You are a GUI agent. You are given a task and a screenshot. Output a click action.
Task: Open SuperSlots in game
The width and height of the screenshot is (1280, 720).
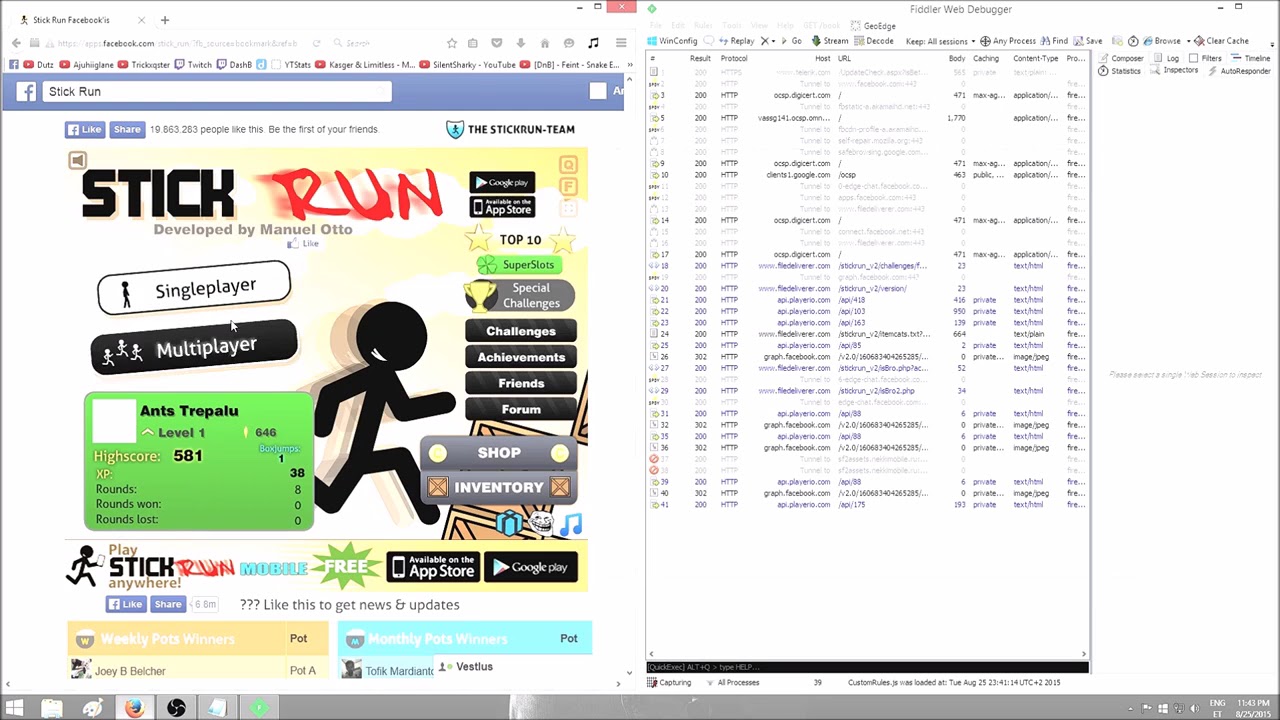click(518, 265)
